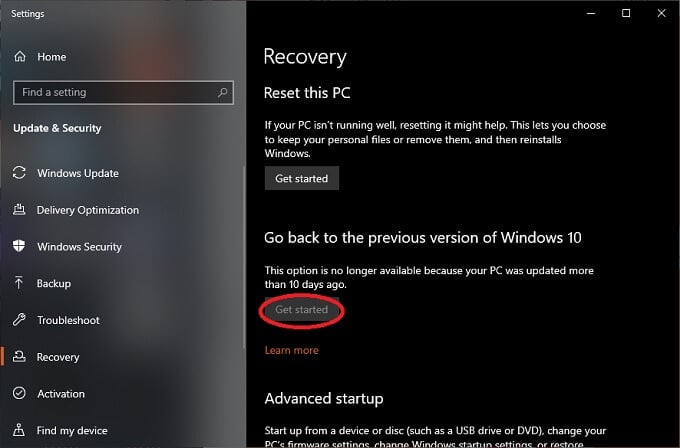Click the Home icon in sidebar
Viewport: 680px width, 448px height.
pos(20,57)
